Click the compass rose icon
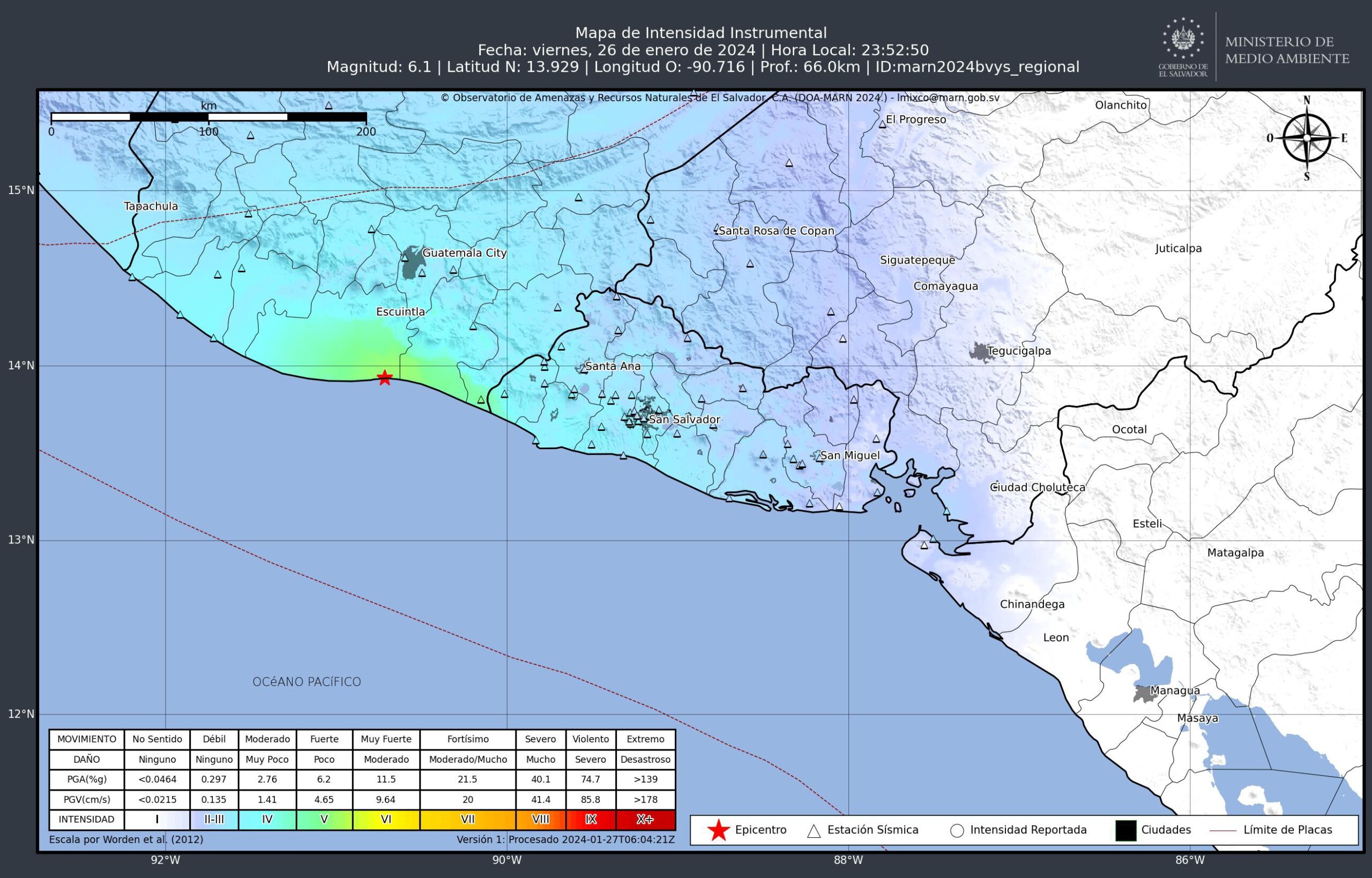 1307,138
